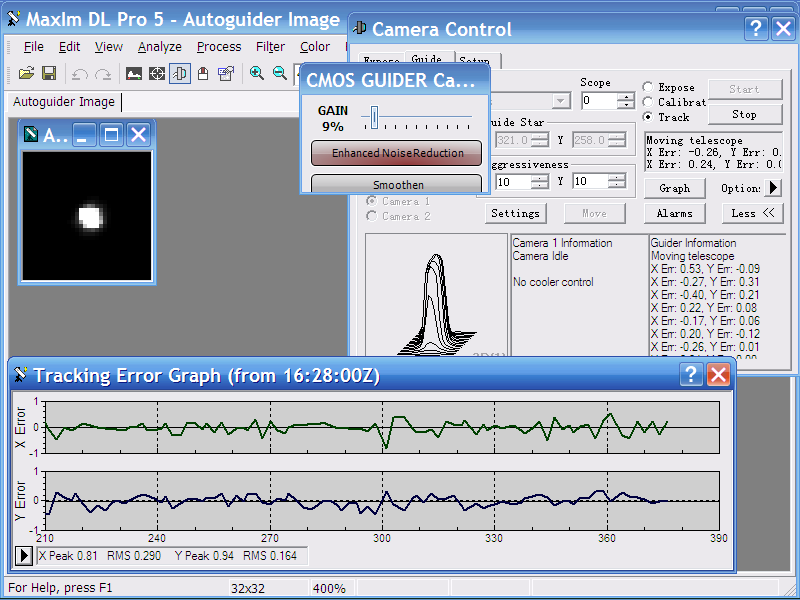The width and height of the screenshot is (800, 600).
Task: Click the disabled Move button
Action: pyautogui.click(x=594, y=213)
